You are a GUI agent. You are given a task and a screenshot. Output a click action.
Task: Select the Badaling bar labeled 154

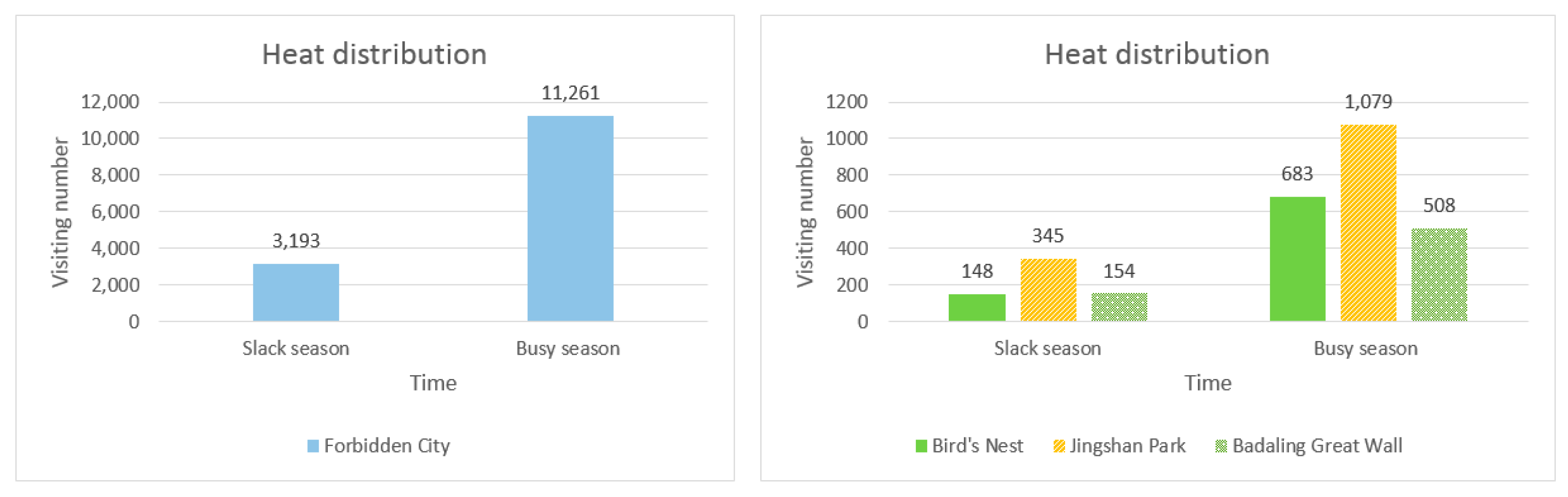click(1119, 306)
